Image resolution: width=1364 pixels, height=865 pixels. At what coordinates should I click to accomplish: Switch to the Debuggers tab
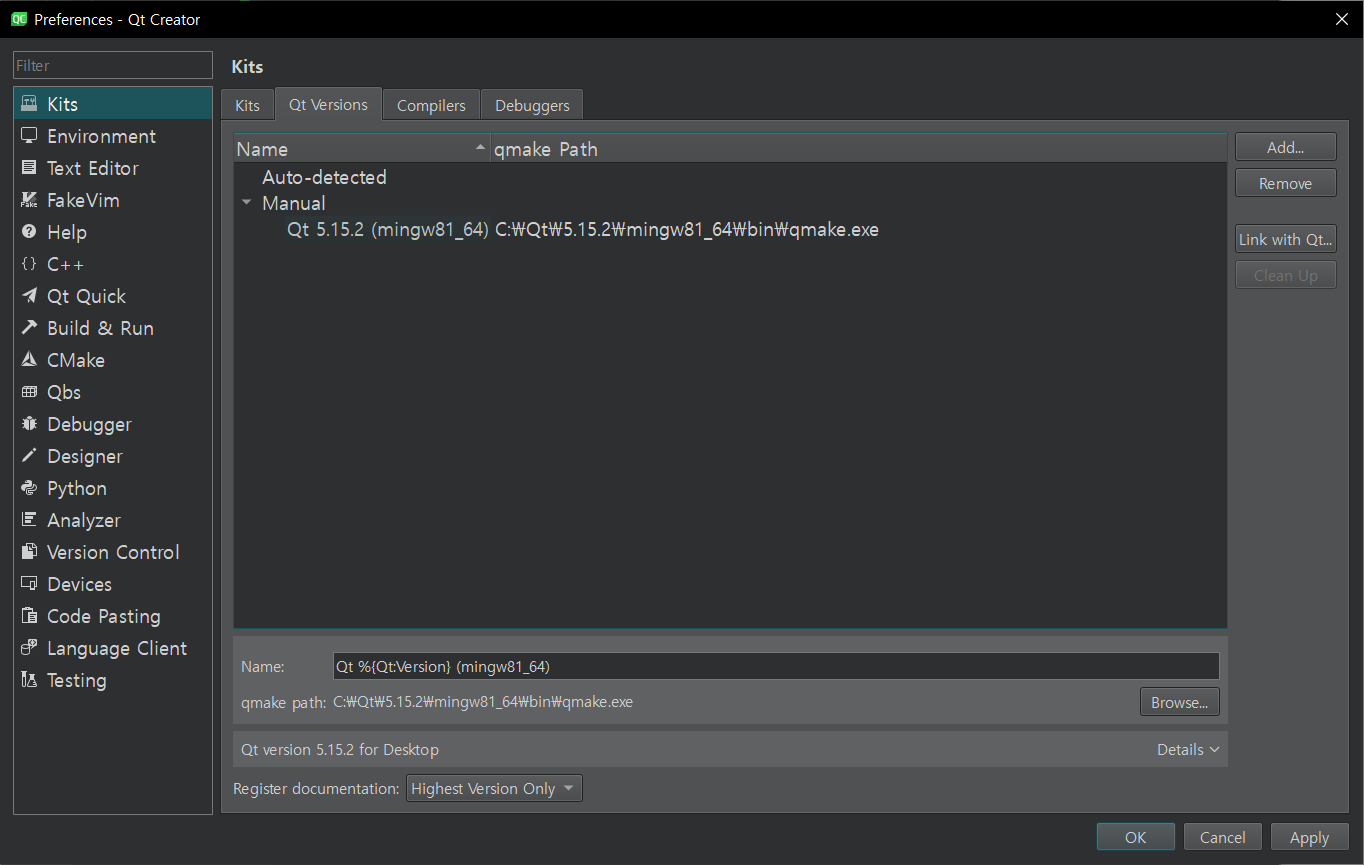pos(532,105)
